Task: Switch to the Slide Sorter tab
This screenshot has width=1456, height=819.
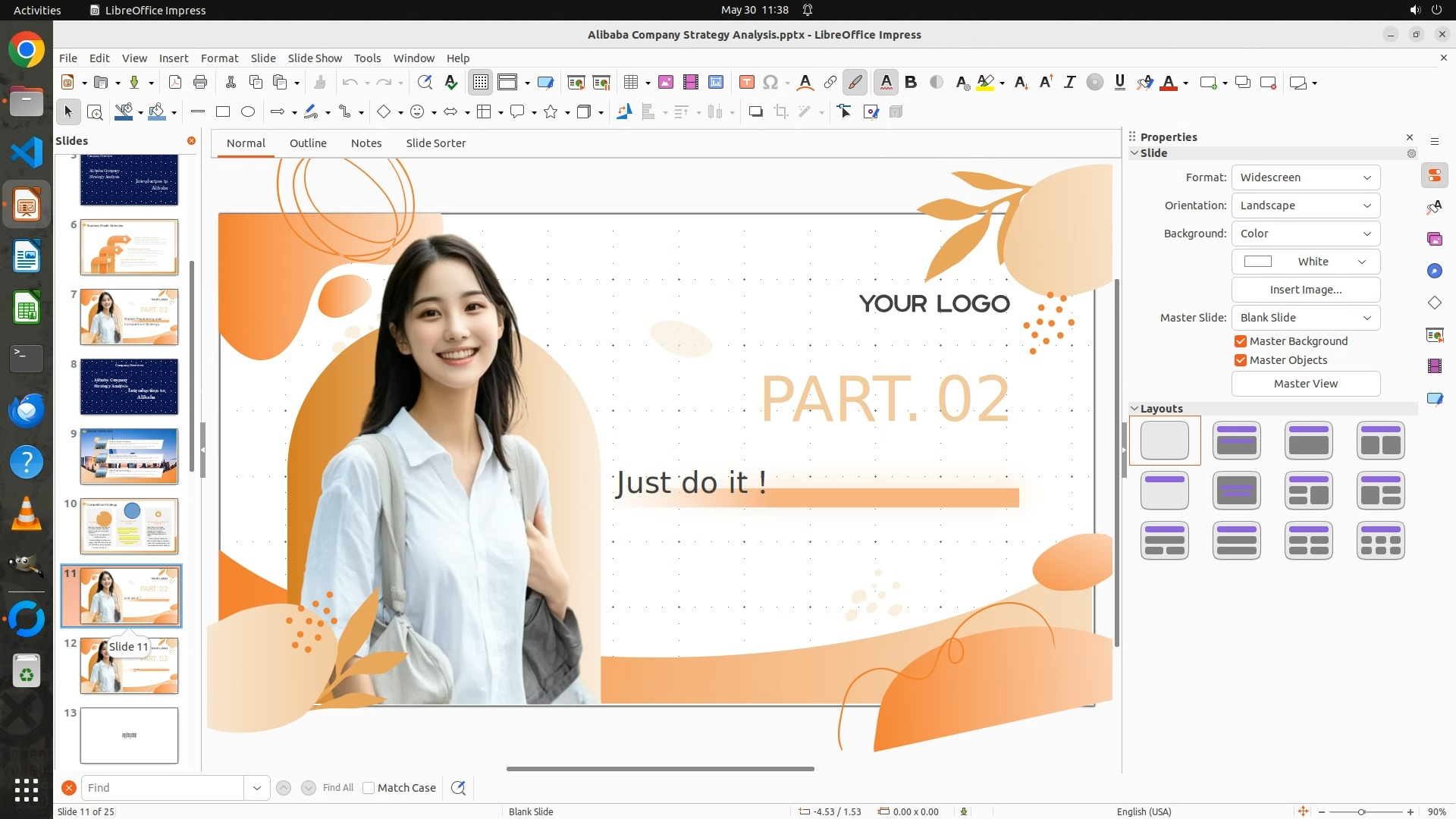Action: [435, 143]
